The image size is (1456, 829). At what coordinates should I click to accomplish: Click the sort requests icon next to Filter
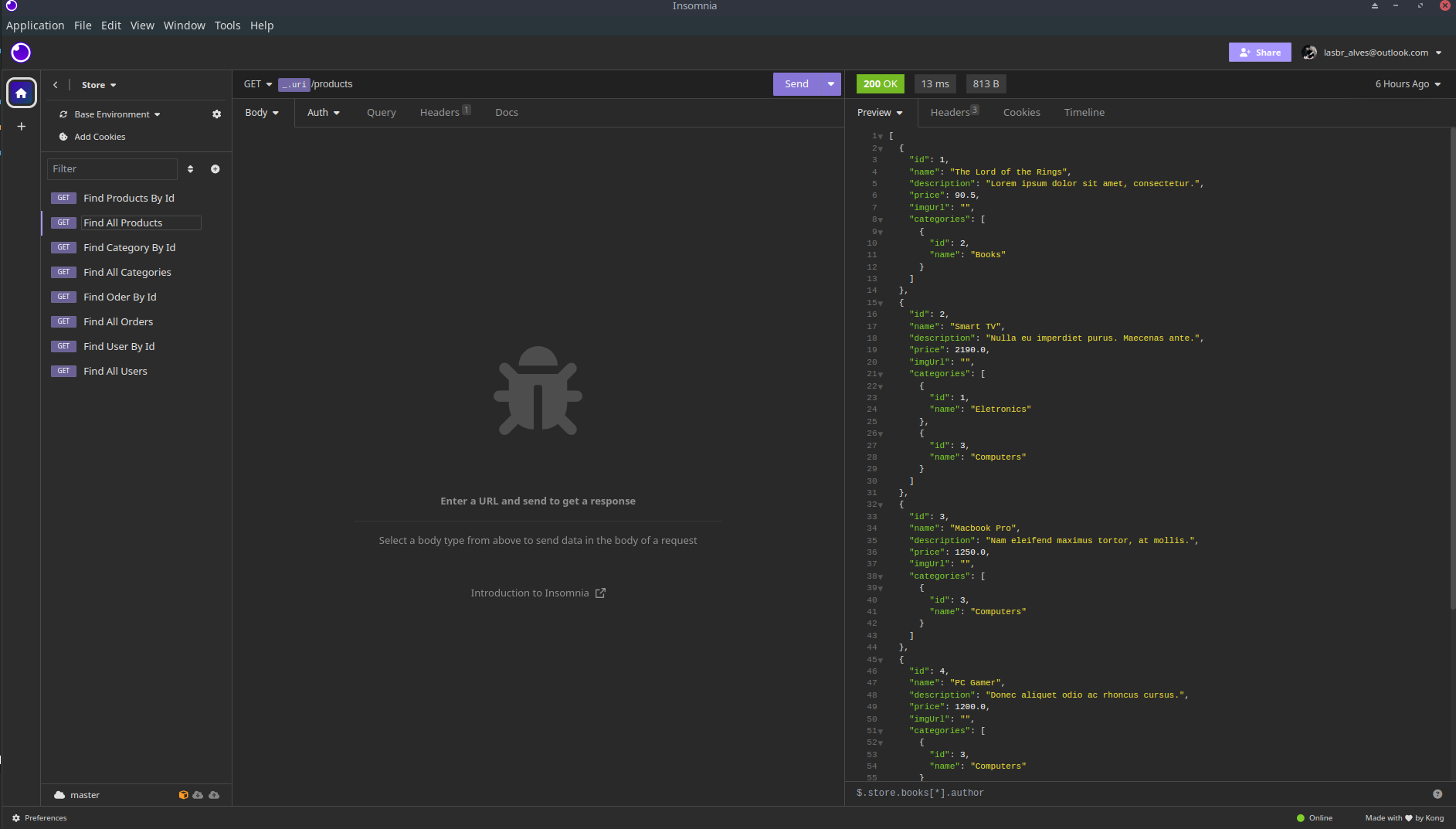[191, 169]
